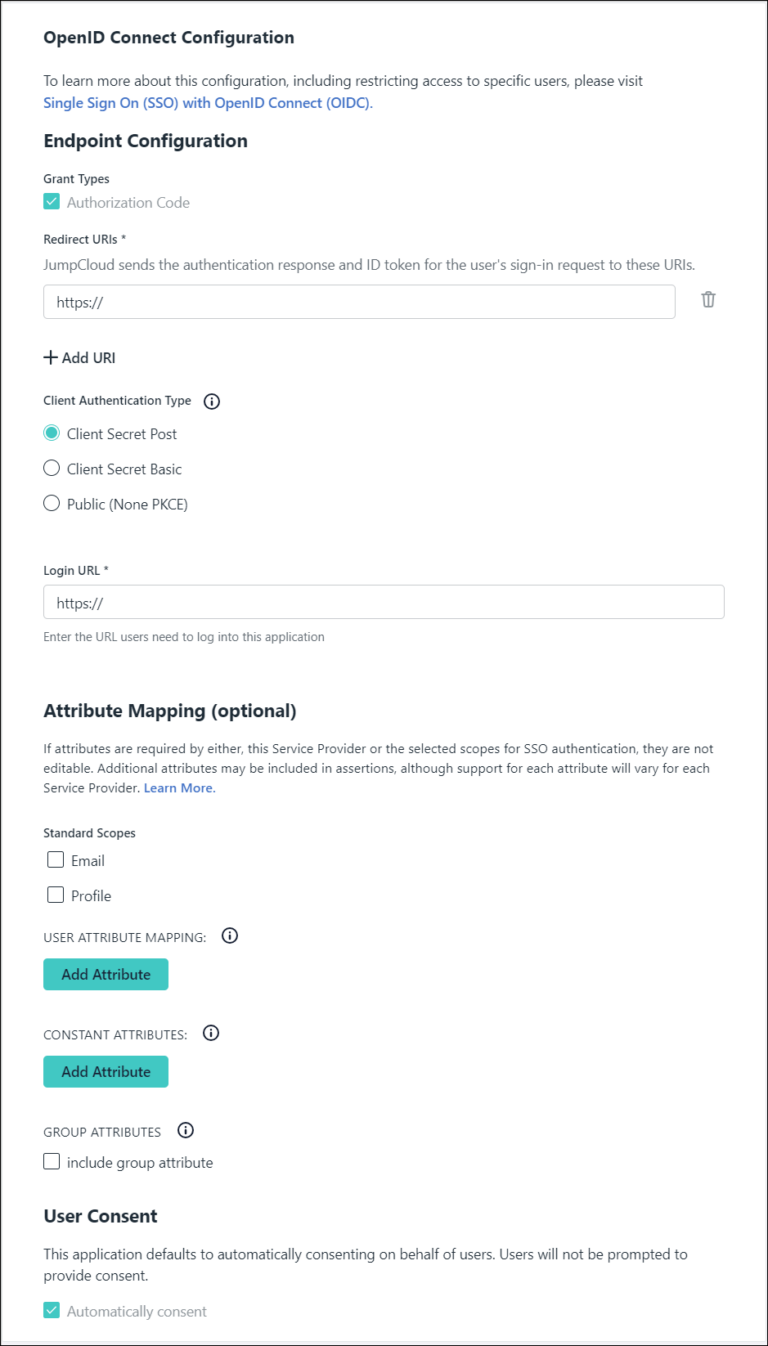
Task: Open the SSO with OpenID Connect documentation link
Action: click(x=206, y=102)
